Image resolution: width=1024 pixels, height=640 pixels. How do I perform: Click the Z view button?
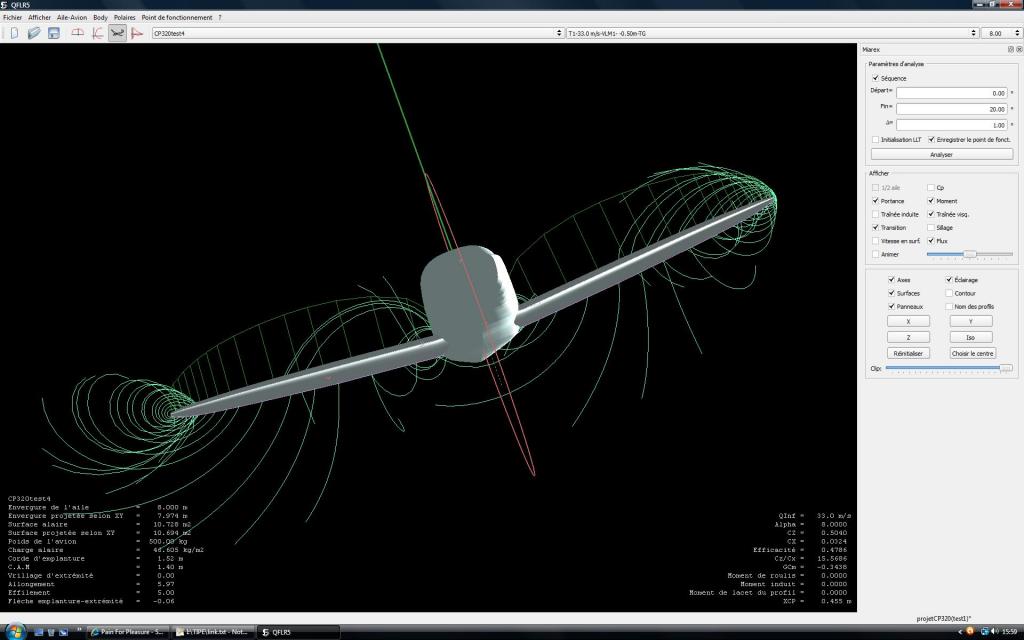[908, 337]
